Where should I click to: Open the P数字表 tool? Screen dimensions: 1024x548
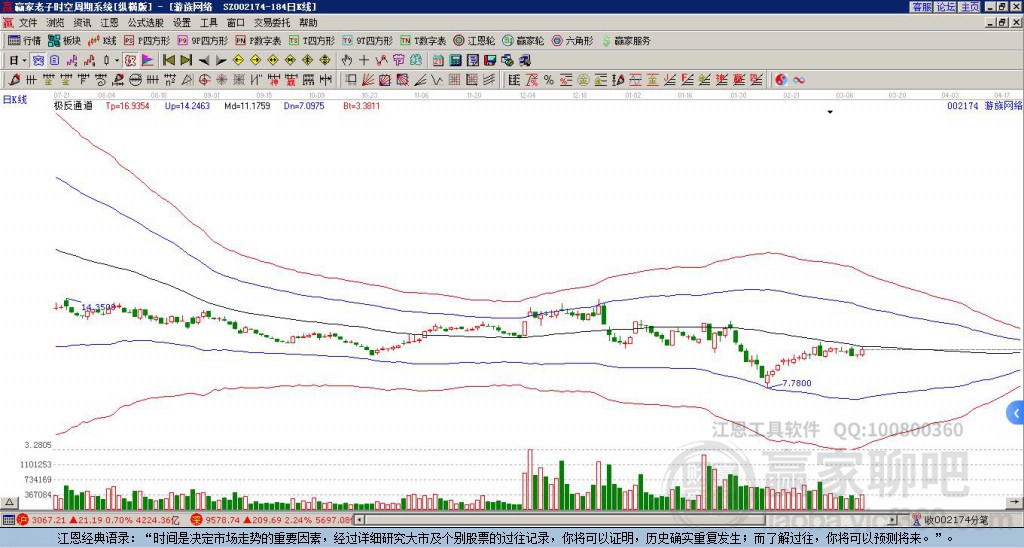(259, 40)
